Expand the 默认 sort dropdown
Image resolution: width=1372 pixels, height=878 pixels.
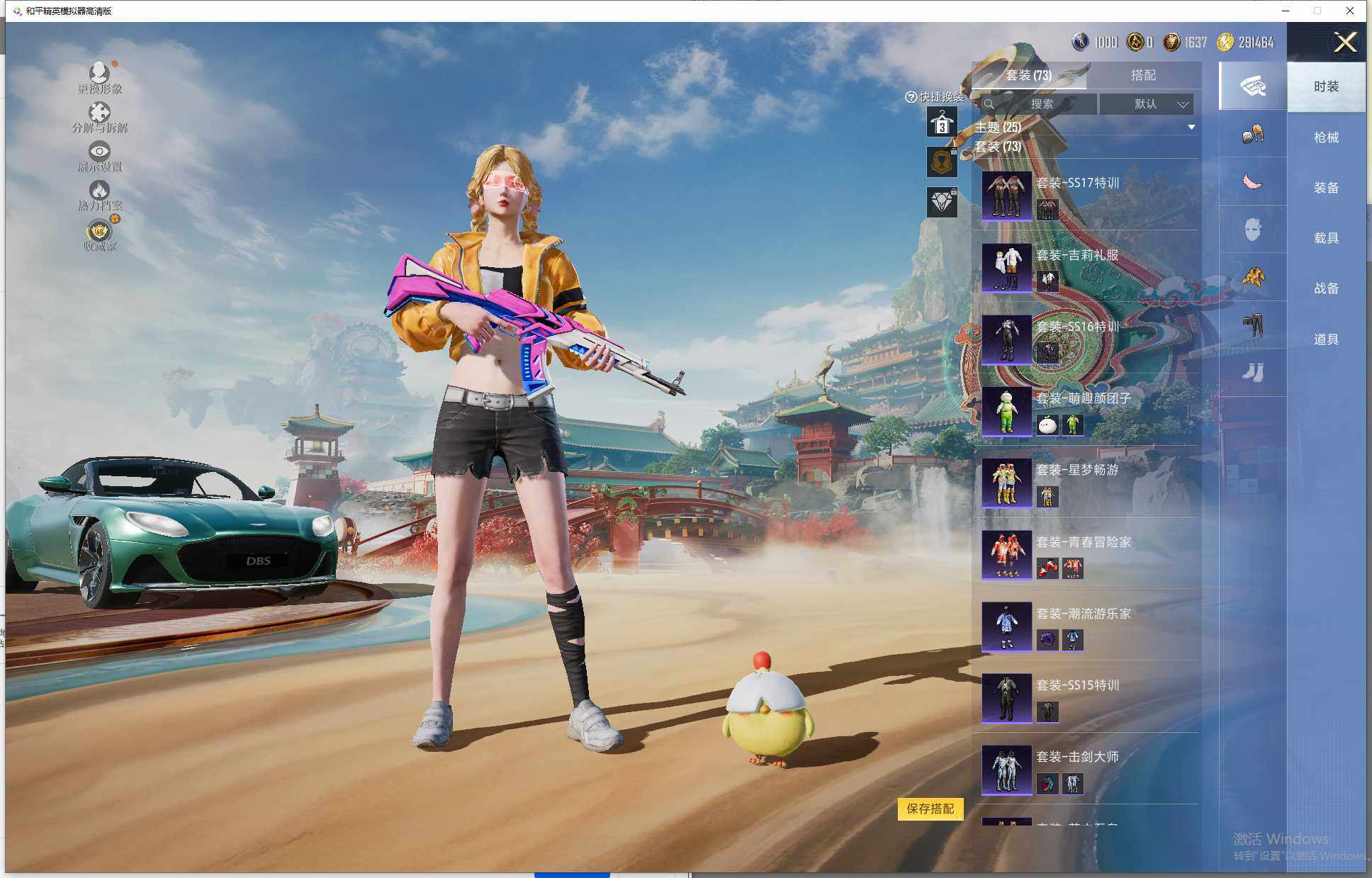click(x=1147, y=104)
